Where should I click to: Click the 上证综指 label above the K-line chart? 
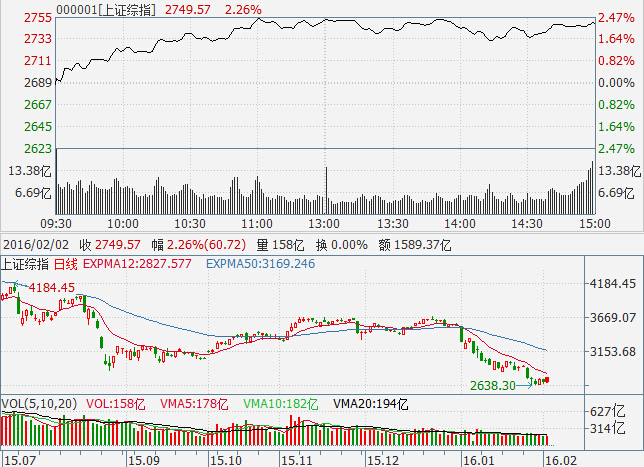(25, 265)
